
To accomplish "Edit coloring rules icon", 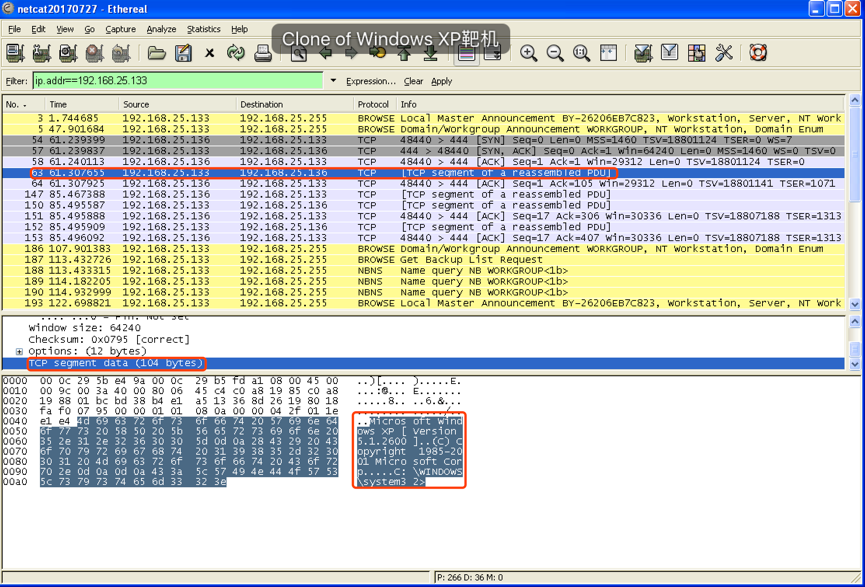I will click(697, 53).
